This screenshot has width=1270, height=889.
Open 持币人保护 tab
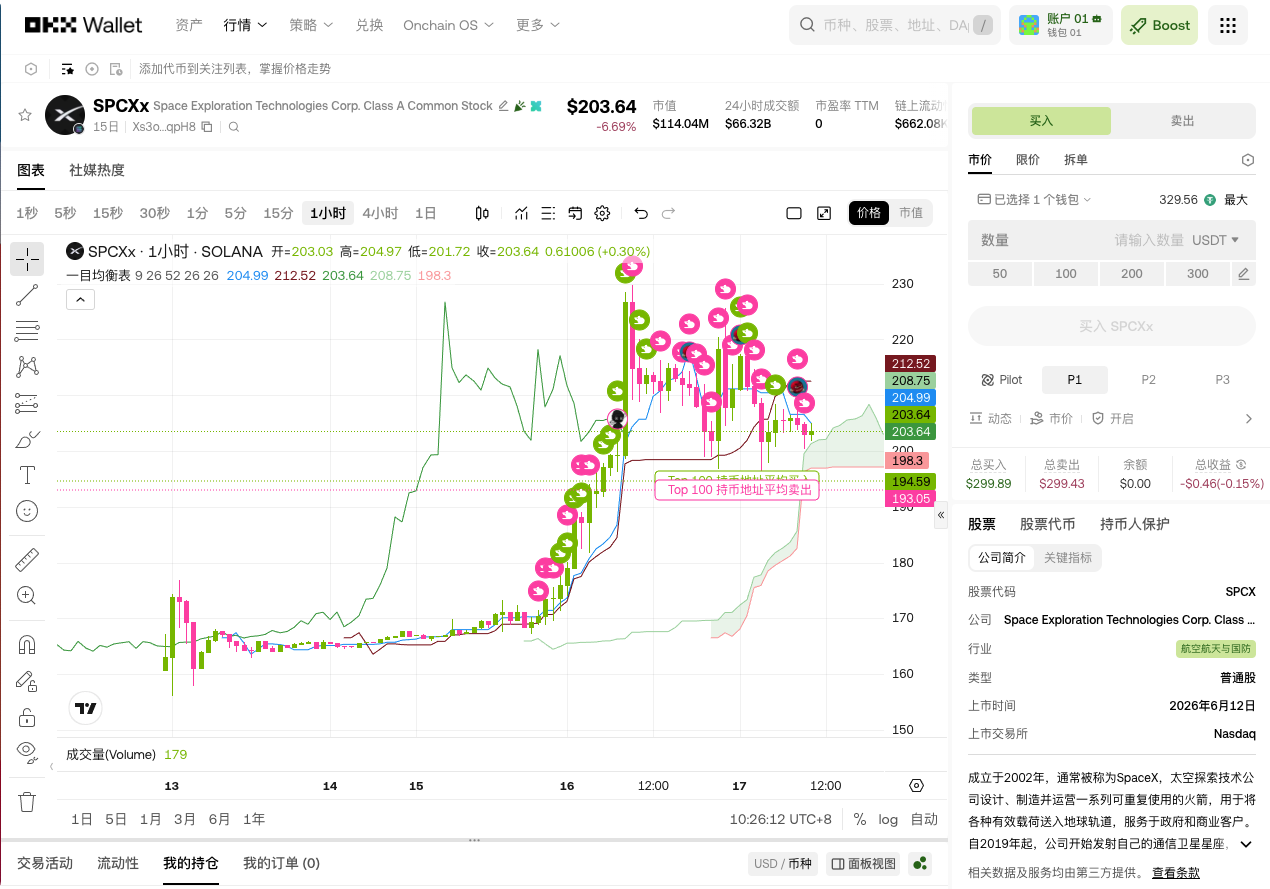1135,524
